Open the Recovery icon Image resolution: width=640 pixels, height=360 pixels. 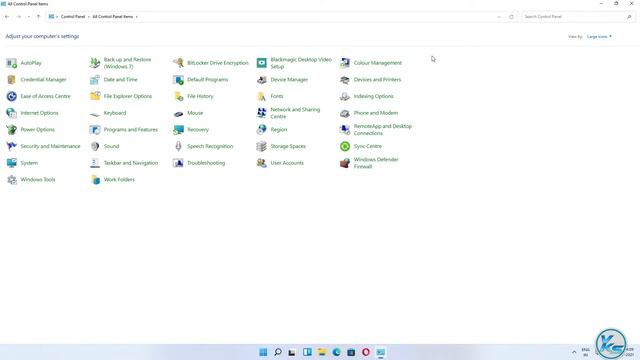(178, 130)
